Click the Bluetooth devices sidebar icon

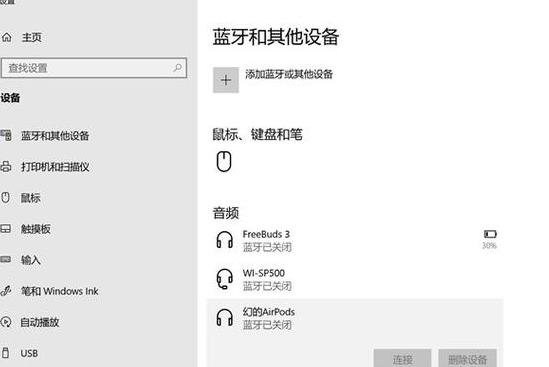click(6, 135)
